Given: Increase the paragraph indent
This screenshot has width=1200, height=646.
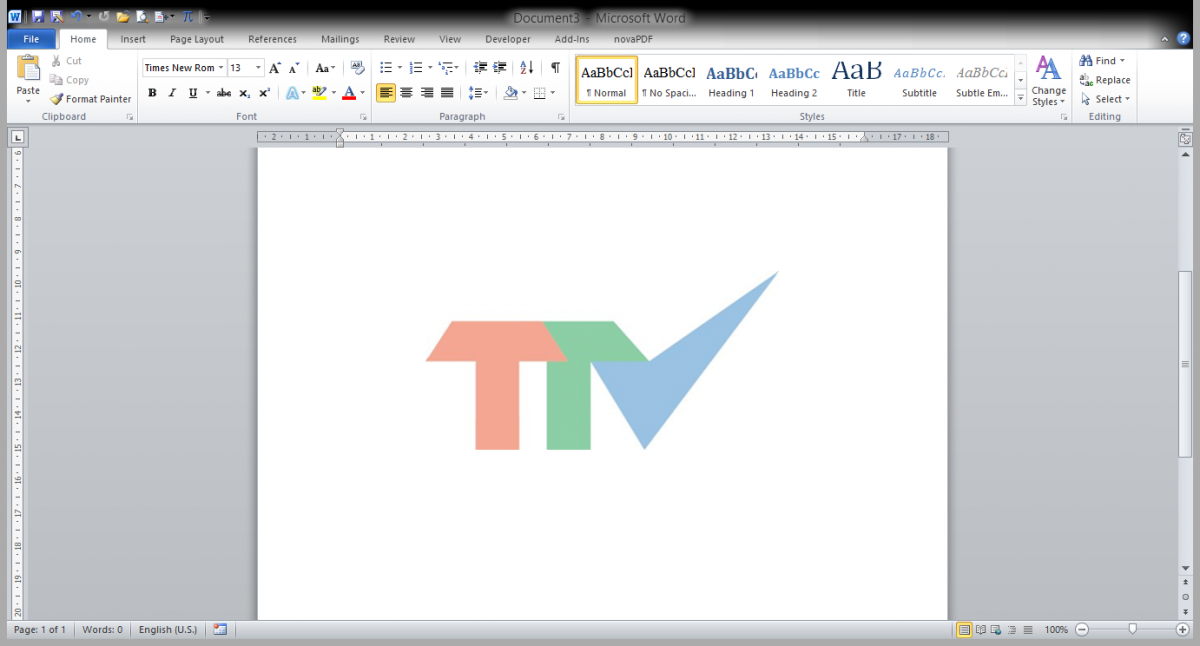Looking at the screenshot, I should pos(500,68).
